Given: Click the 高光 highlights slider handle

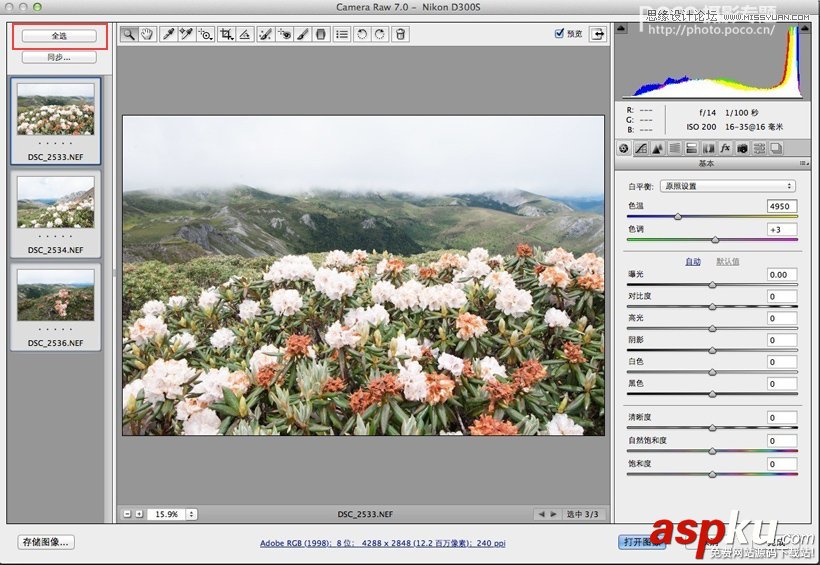Looking at the screenshot, I should point(712,329).
